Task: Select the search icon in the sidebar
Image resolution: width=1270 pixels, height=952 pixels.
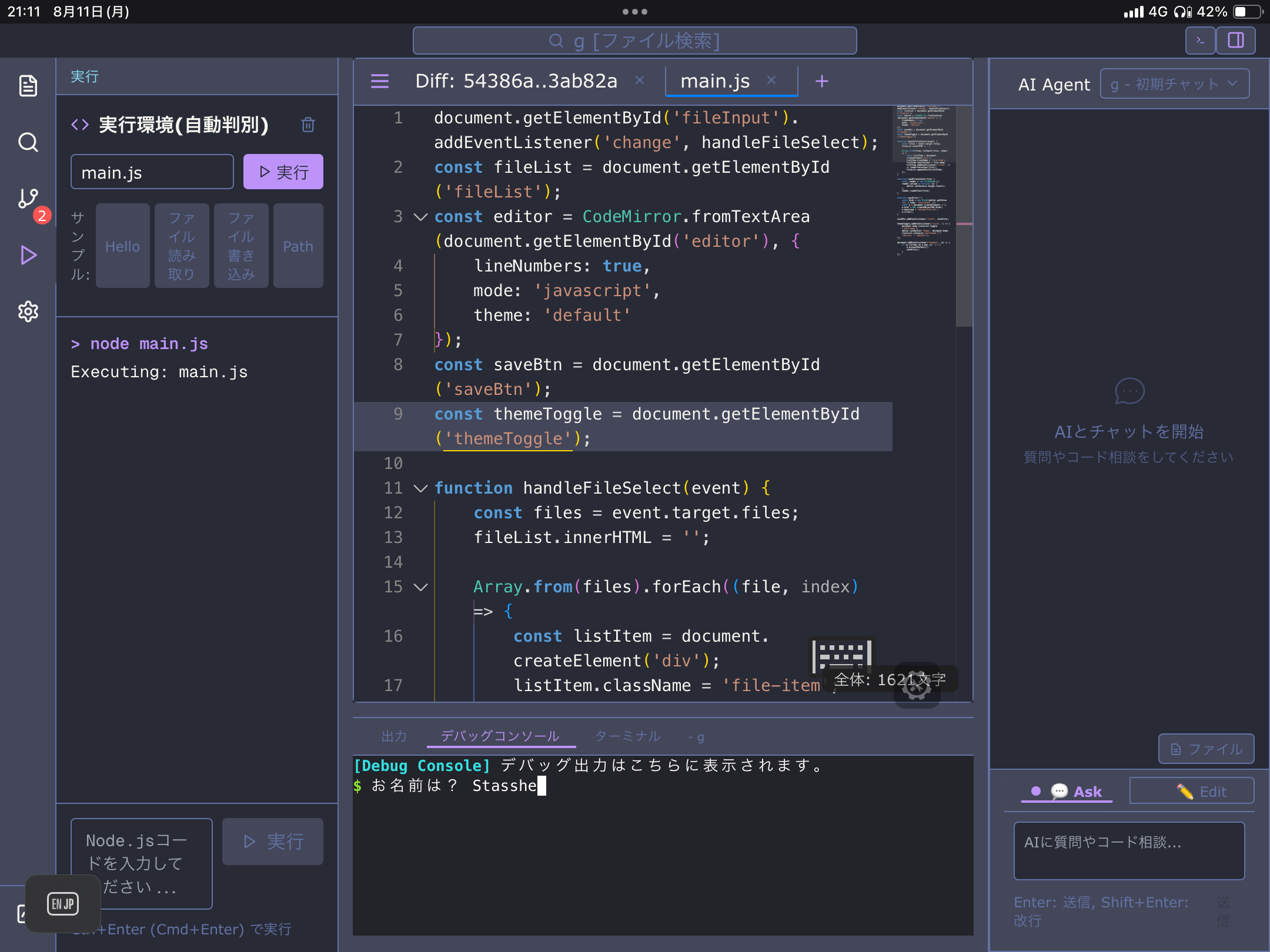Action: click(x=28, y=142)
